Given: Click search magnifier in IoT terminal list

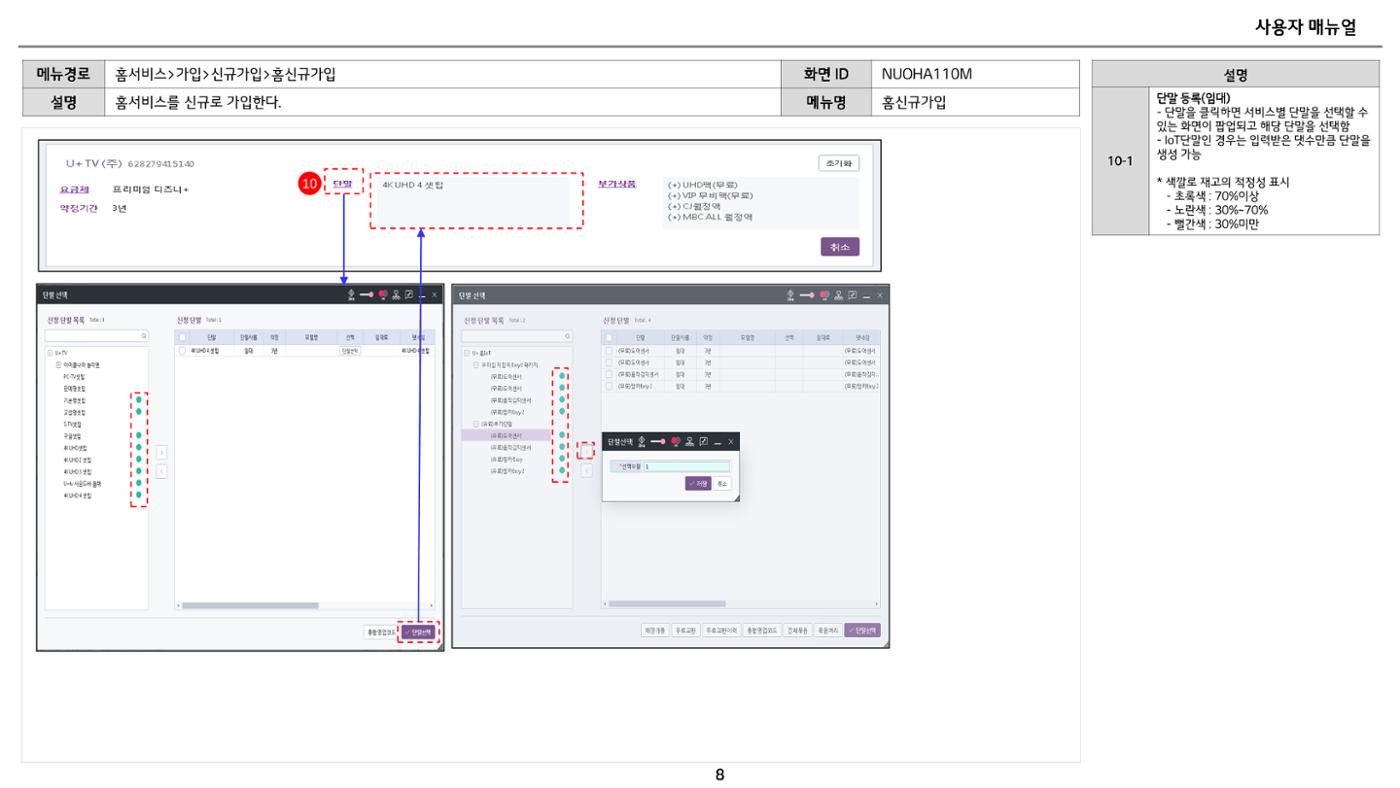Looking at the screenshot, I should (567, 336).
